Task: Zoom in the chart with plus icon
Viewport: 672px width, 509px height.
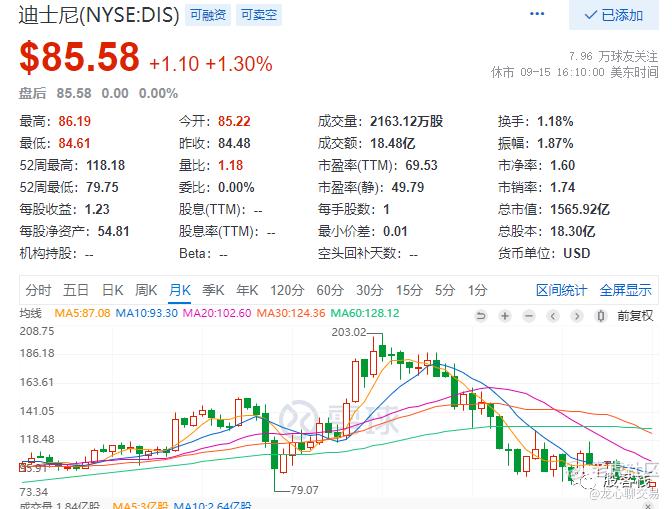Action: pyautogui.click(x=505, y=316)
